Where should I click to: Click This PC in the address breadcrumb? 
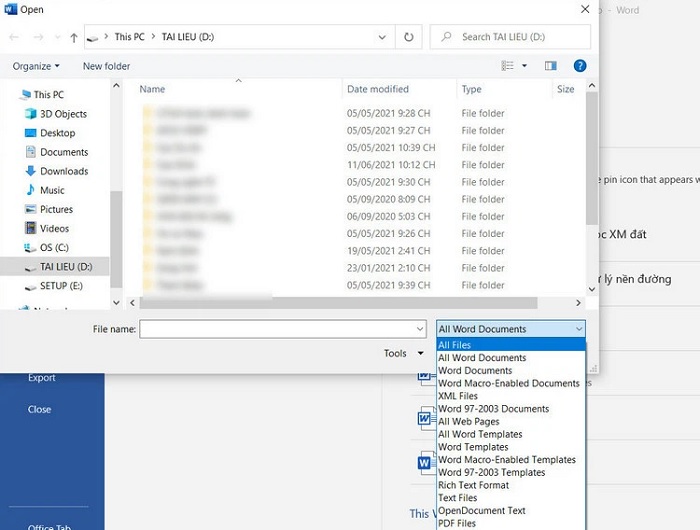tap(129, 37)
